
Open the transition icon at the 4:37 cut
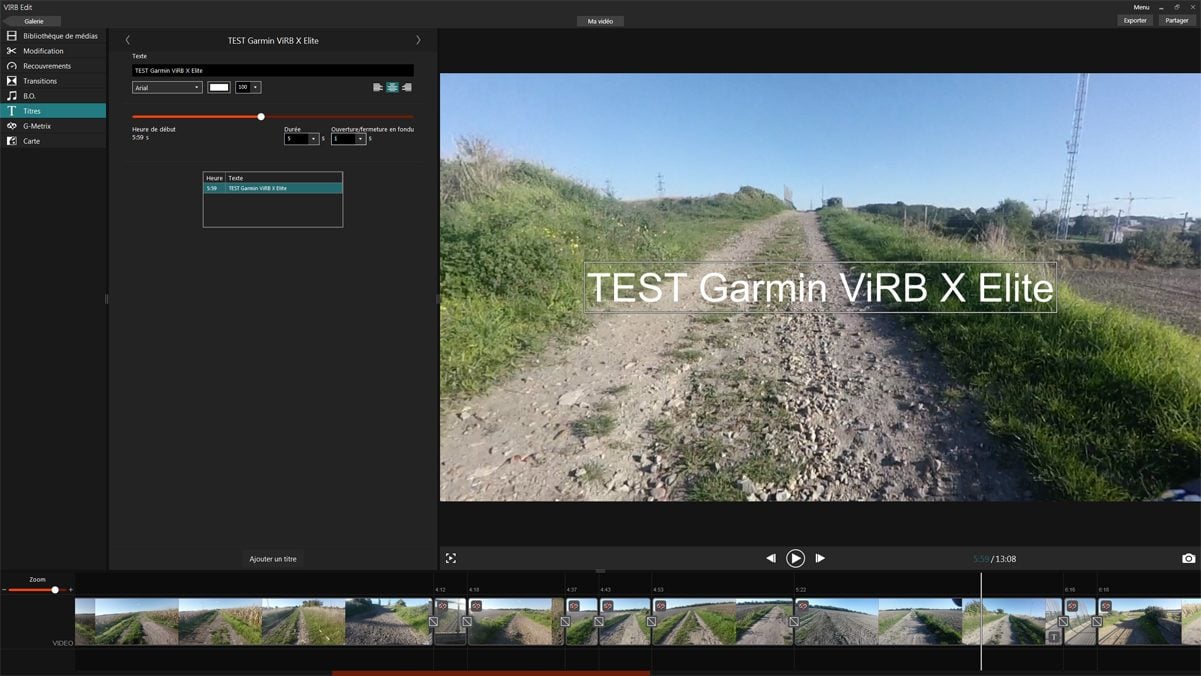(x=565, y=622)
